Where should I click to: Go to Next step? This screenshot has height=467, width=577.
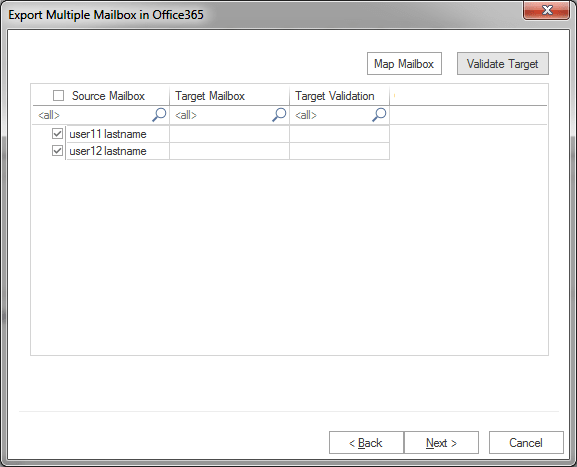441,443
